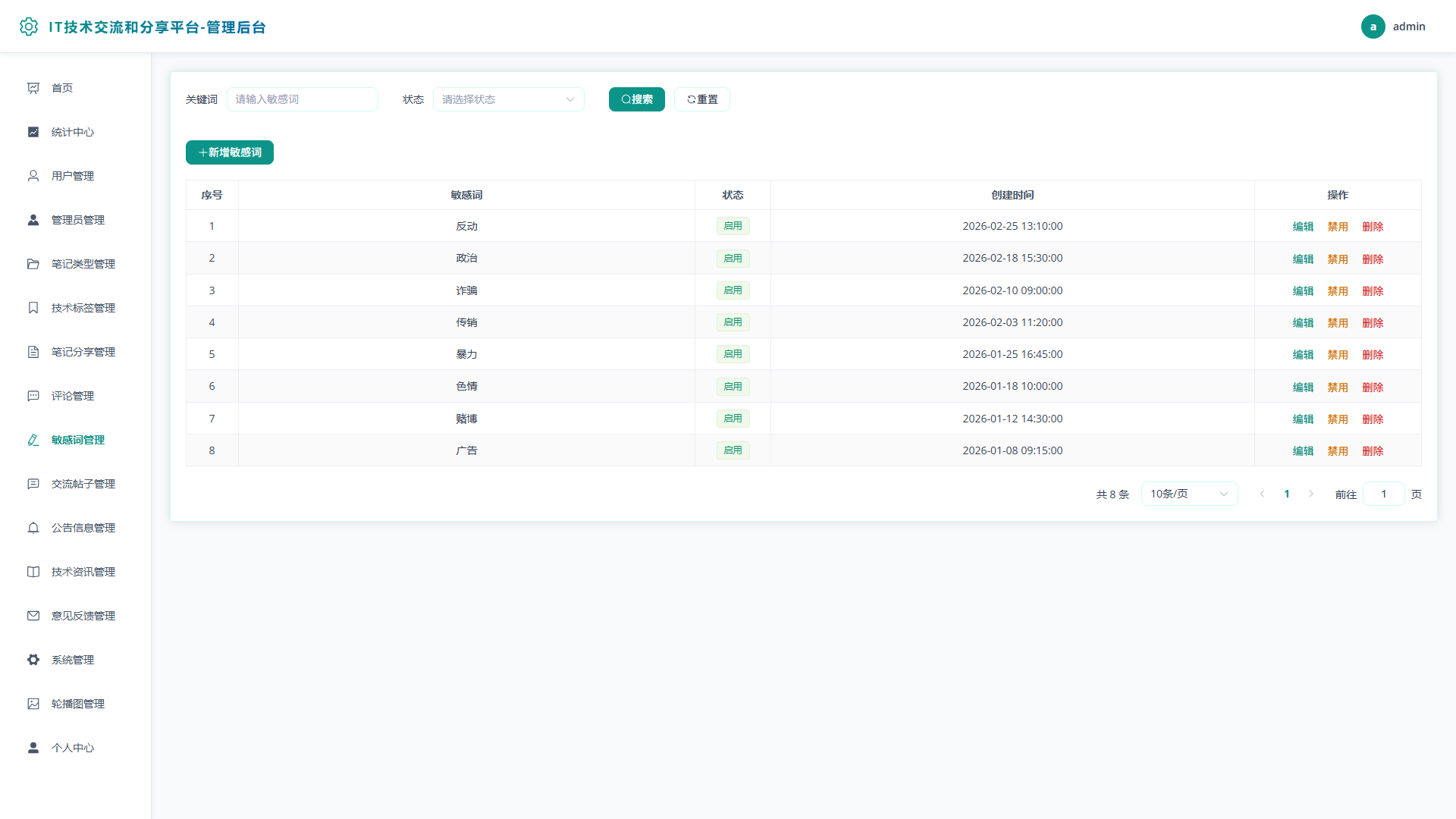
Task: Go to previous page arrow
Action: pos(1263,494)
